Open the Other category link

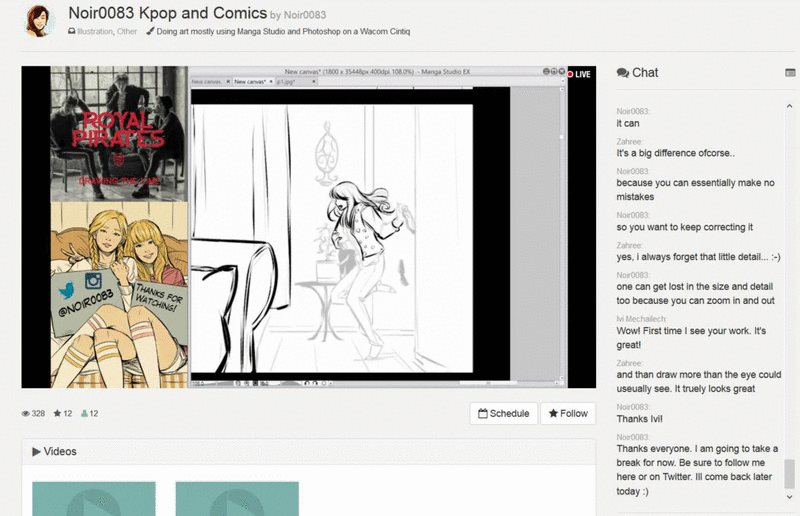click(127, 32)
